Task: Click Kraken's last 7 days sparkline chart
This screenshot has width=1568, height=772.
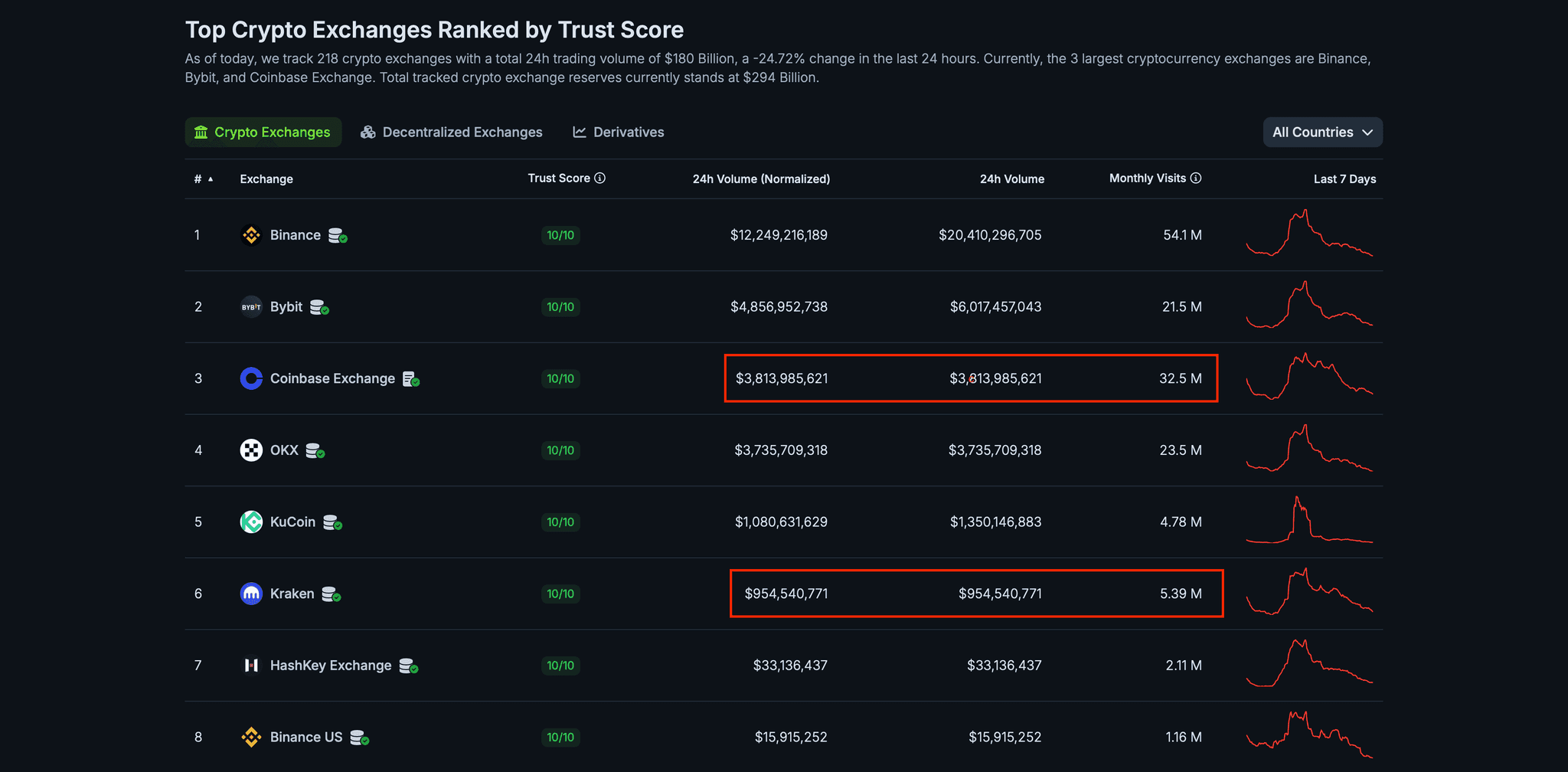Action: click(1309, 592)
